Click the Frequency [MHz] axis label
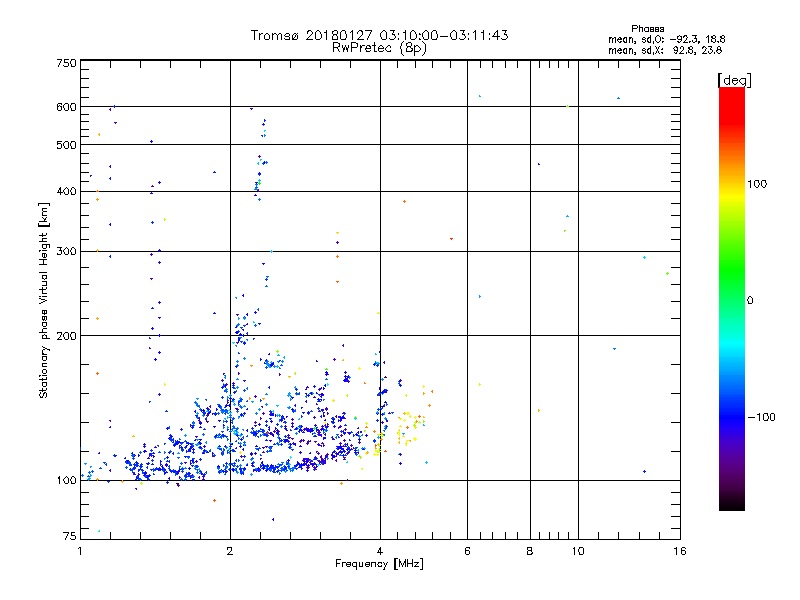Viewport: 800px width, 600px height. click(x=379, y=564)
